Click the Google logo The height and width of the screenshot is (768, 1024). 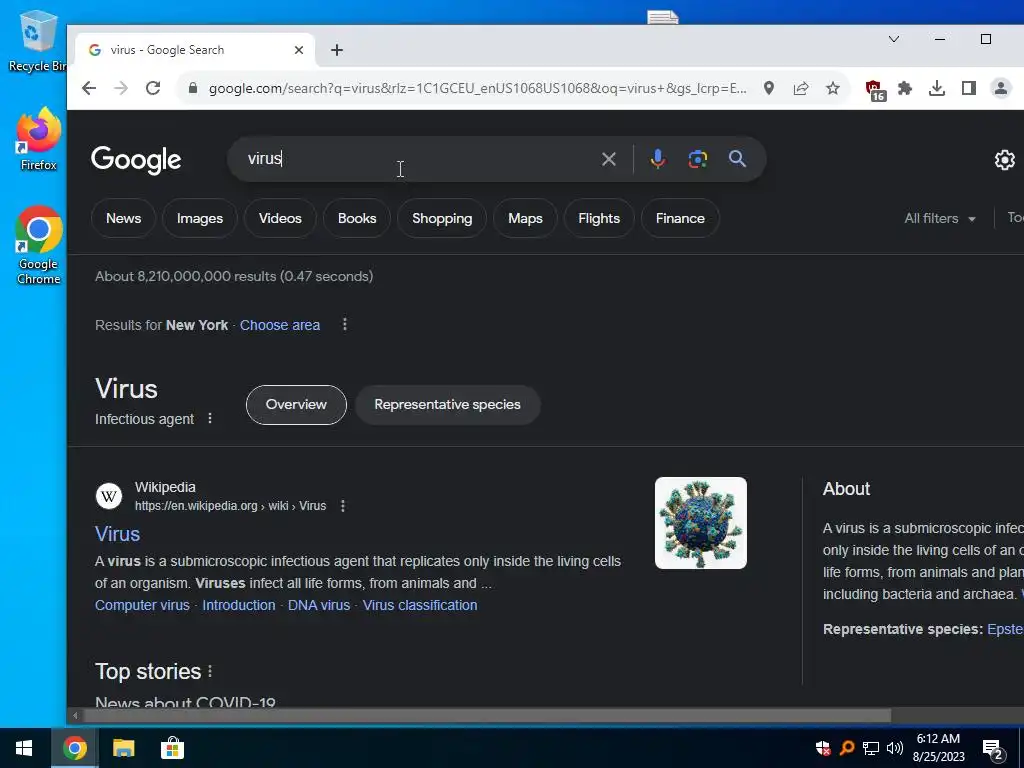(136, 160)
